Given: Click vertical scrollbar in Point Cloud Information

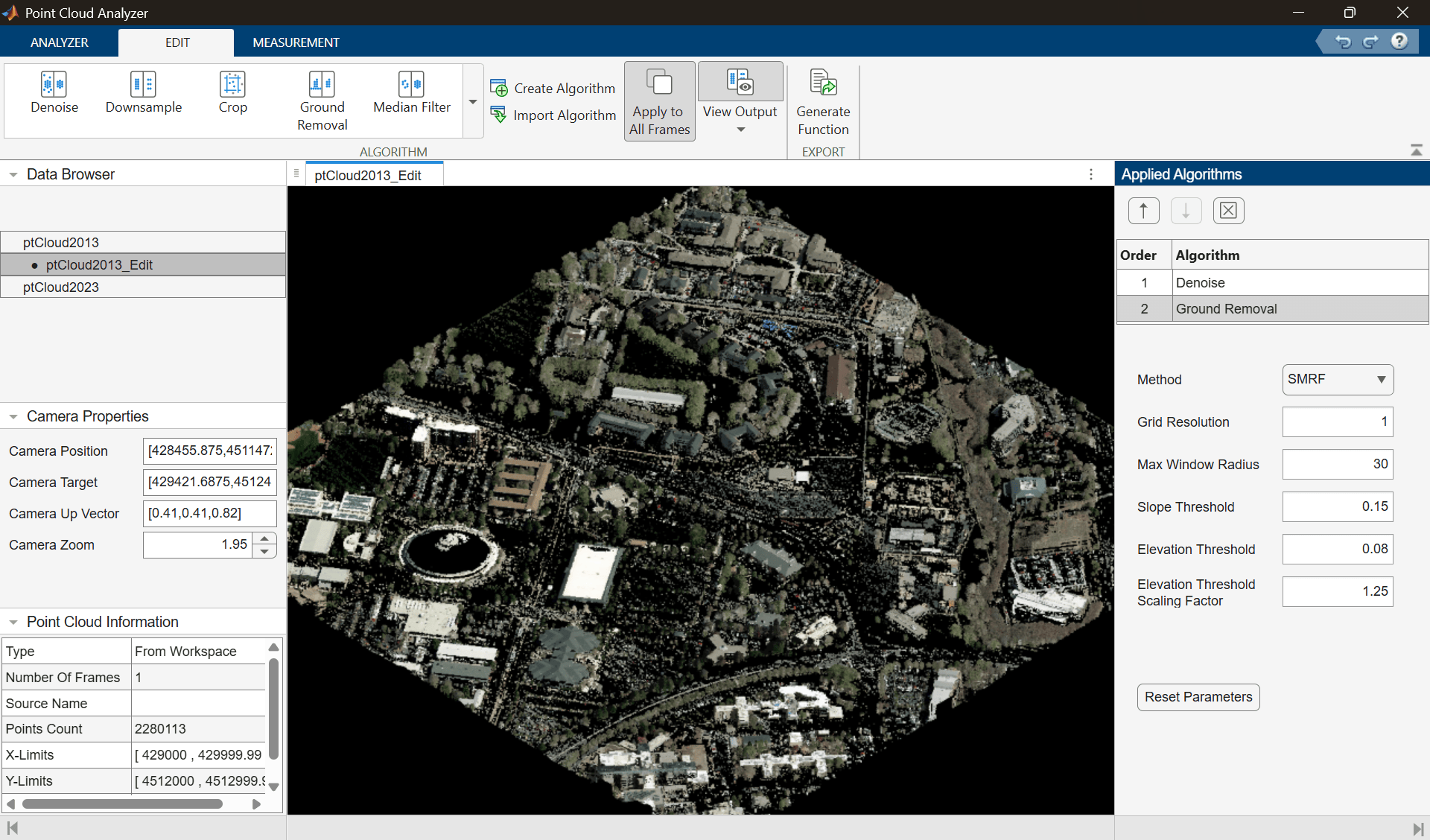Looking at the screenshot, I should [x=273, y=708].
